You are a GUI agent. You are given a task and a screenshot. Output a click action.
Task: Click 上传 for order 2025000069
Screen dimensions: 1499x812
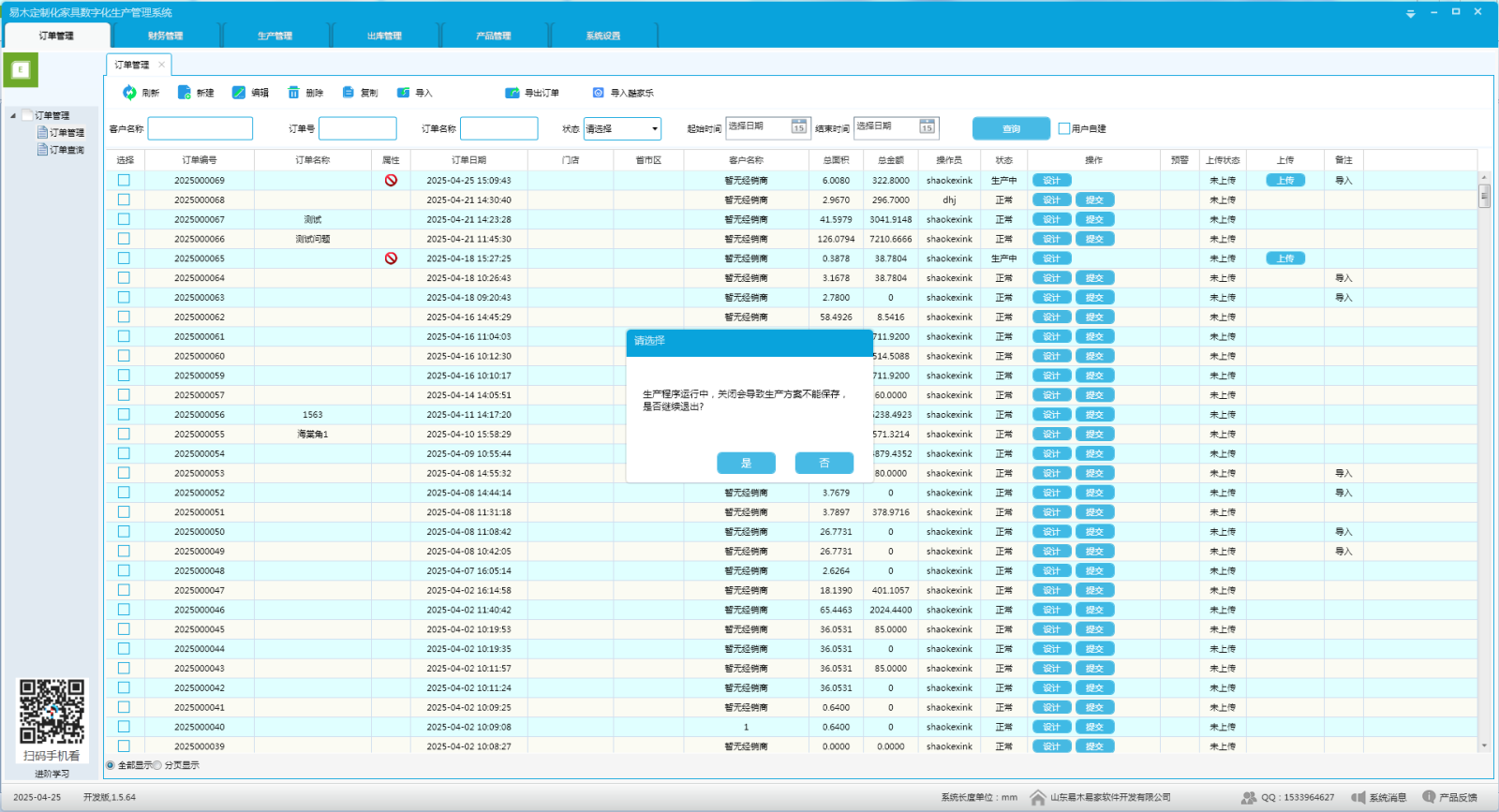(x=1285, y=181)
